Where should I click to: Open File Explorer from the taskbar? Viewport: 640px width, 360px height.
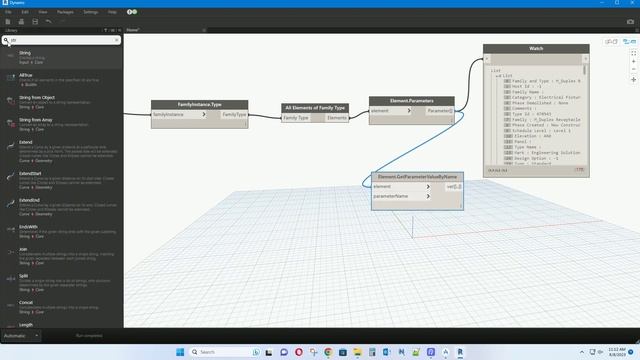[358, 352]
